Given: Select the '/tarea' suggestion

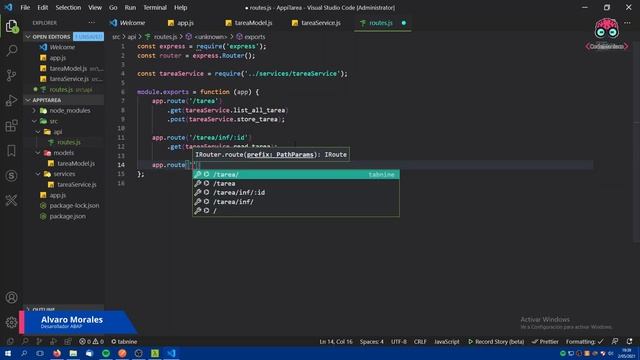Looking at the screenshot, I should click(296, 184).
